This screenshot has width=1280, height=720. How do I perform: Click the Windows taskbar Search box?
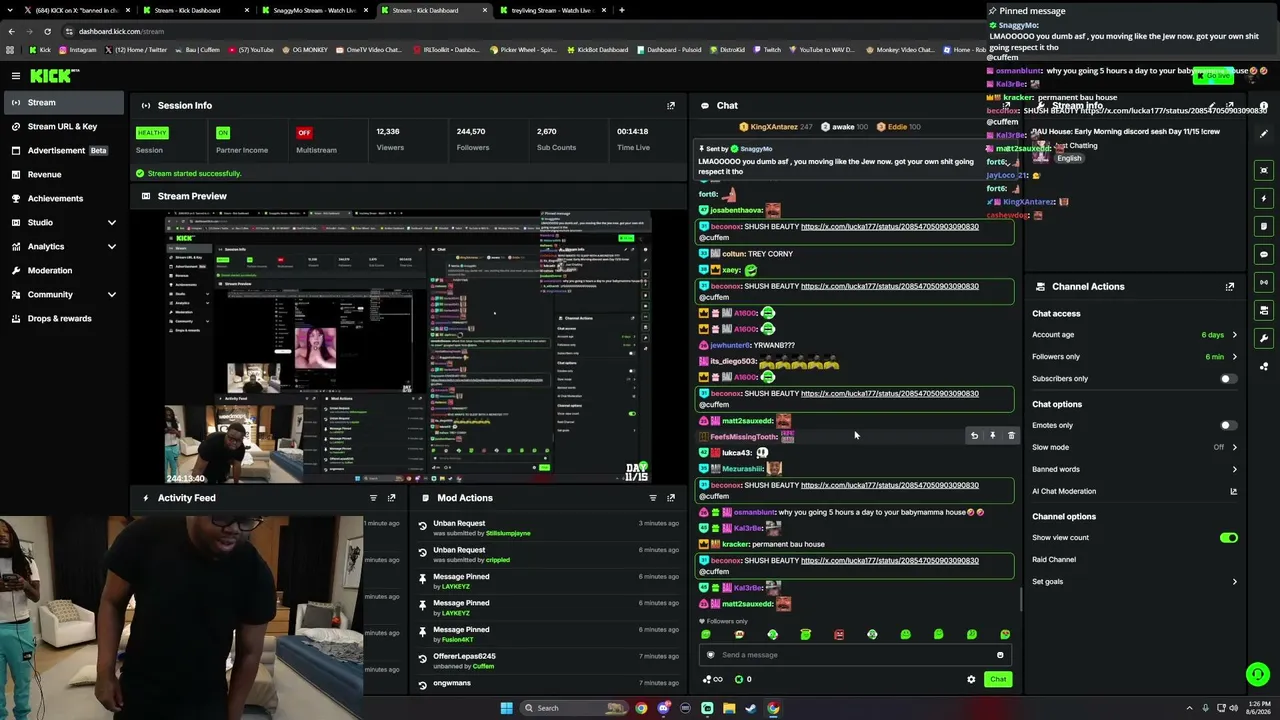pyautogui.click(x=575, y=708)
